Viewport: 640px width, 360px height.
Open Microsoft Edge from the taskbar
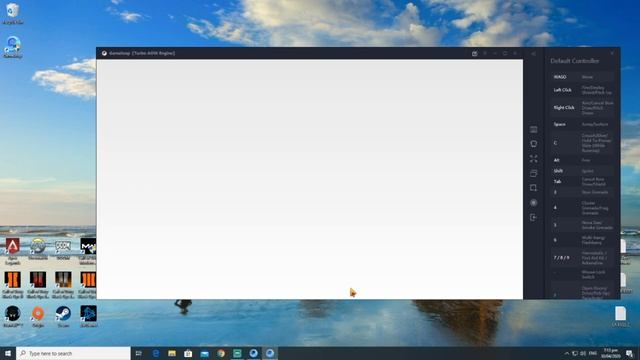click(156, 353)
